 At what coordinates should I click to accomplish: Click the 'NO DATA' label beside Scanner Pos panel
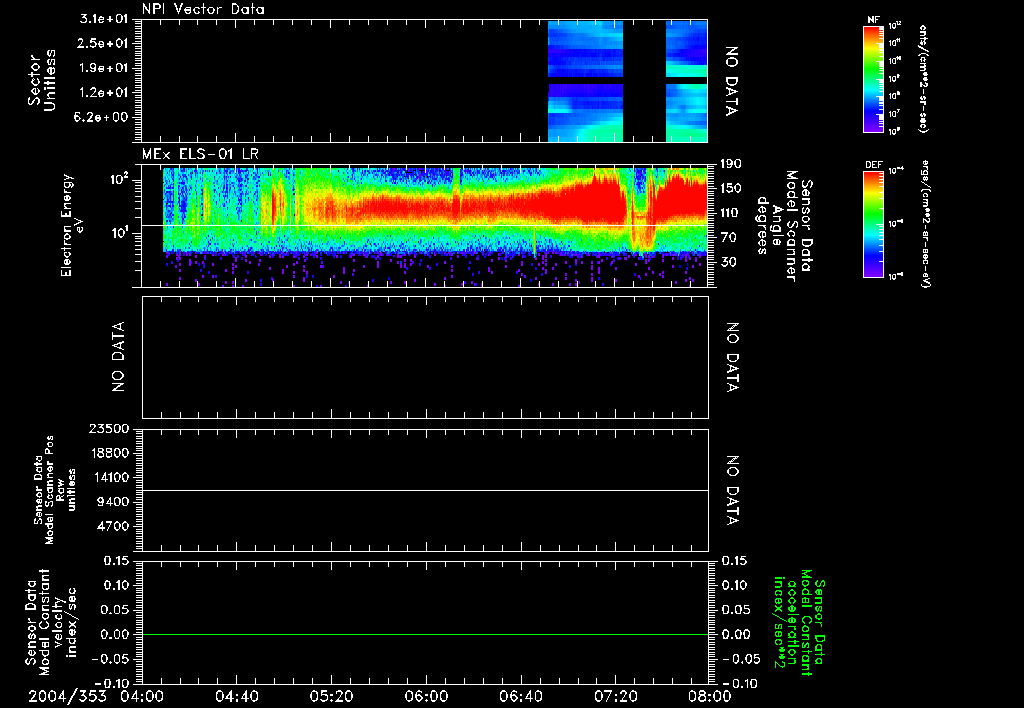732,490
